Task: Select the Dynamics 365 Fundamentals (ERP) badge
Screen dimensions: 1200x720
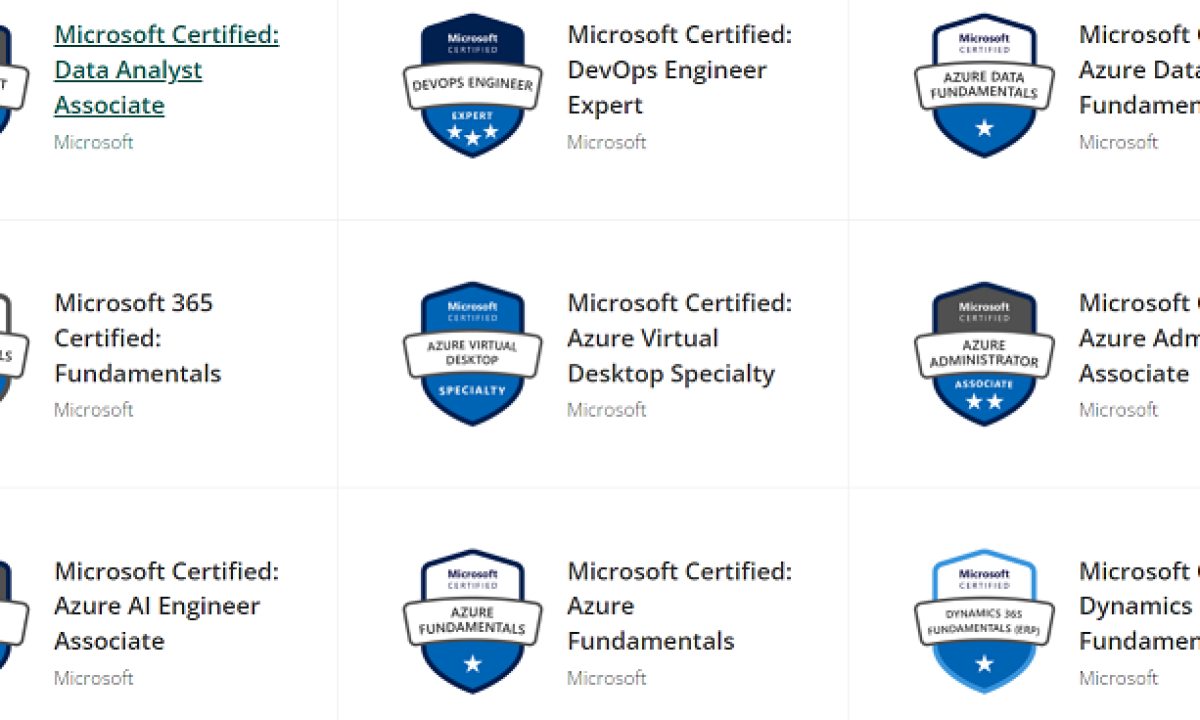Action: [x=984, y=622]
